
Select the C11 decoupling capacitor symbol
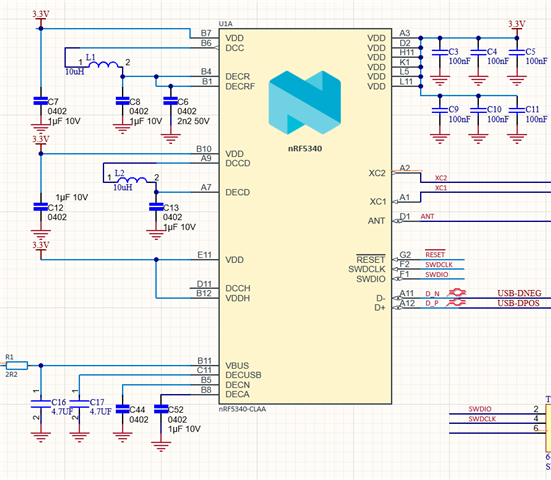pos(517,110)
